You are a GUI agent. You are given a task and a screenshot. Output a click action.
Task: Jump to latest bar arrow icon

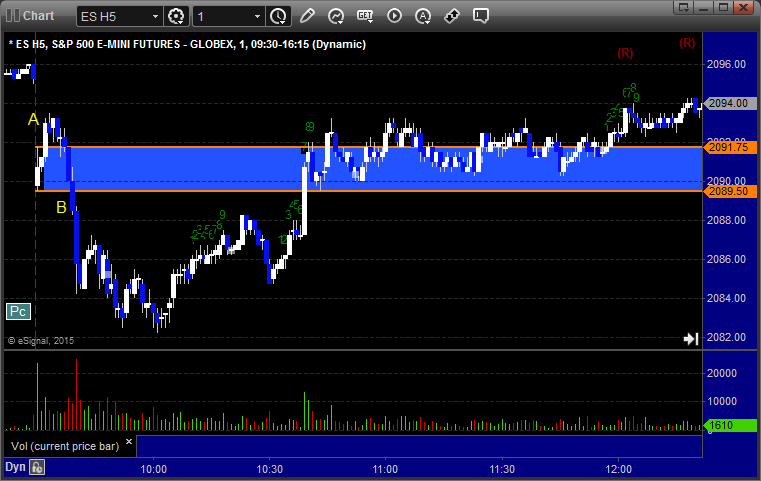coord(691,339)
